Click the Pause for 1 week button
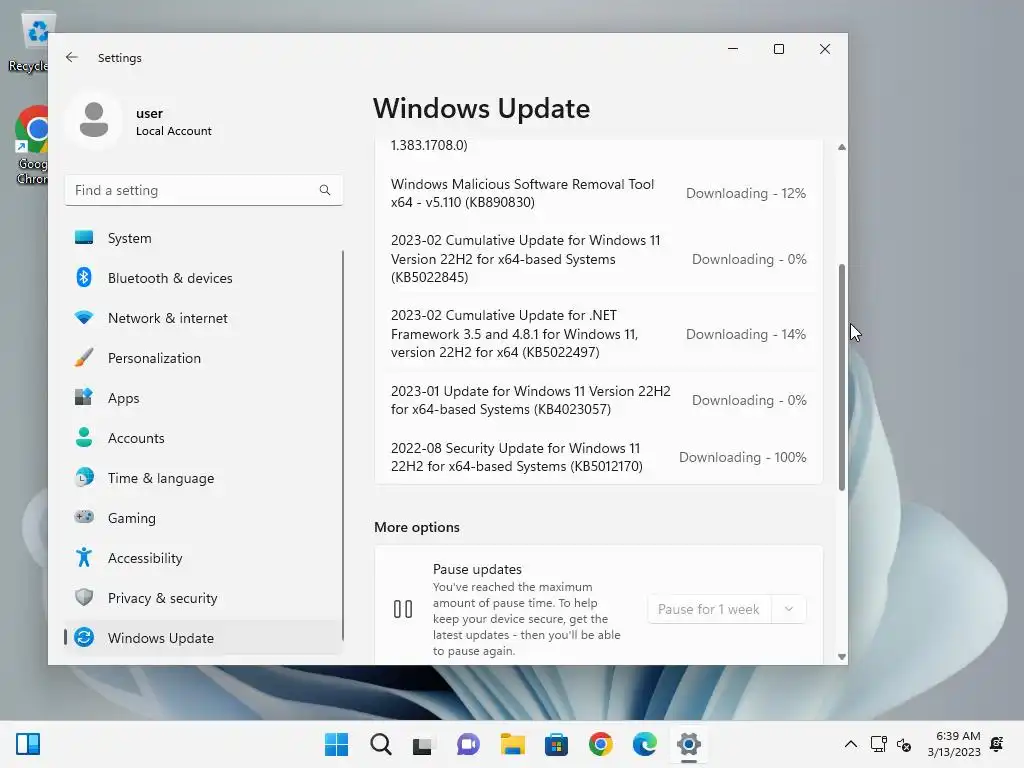The height and width of the screenshot is (768, 1024). (x=709, y=609)
